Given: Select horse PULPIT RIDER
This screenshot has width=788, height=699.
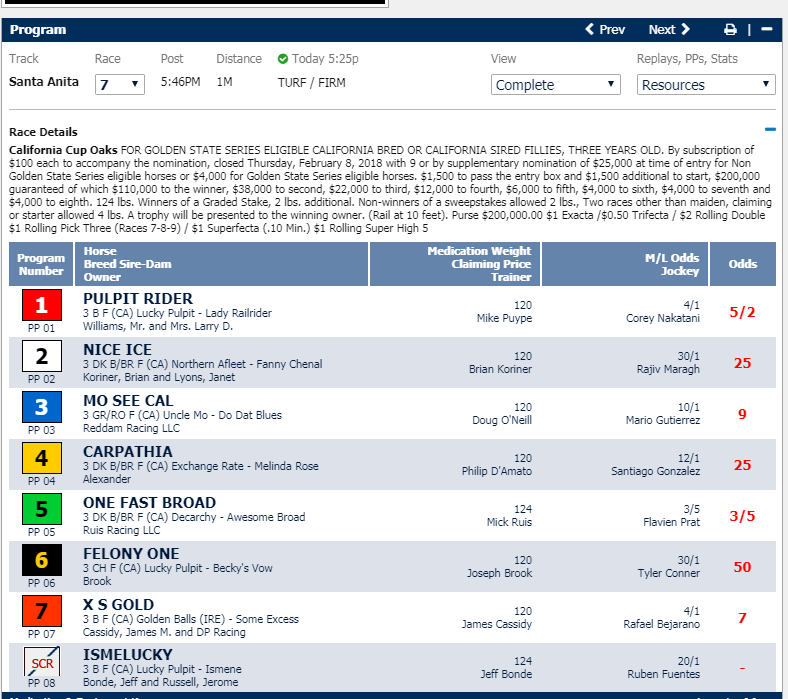Looking at the screenshot, I should tap(138, 298).
